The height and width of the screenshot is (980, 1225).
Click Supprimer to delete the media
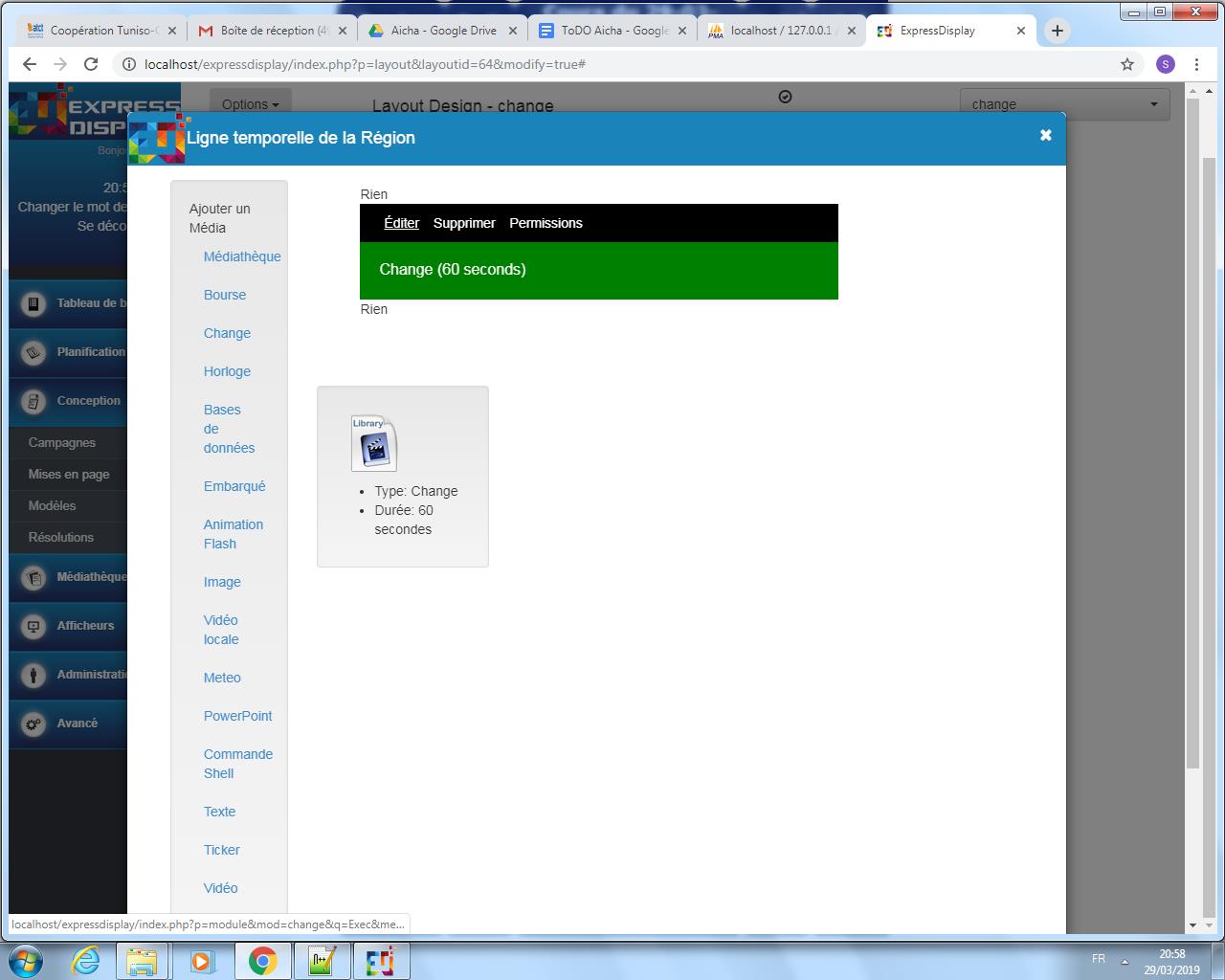[464, 223]
